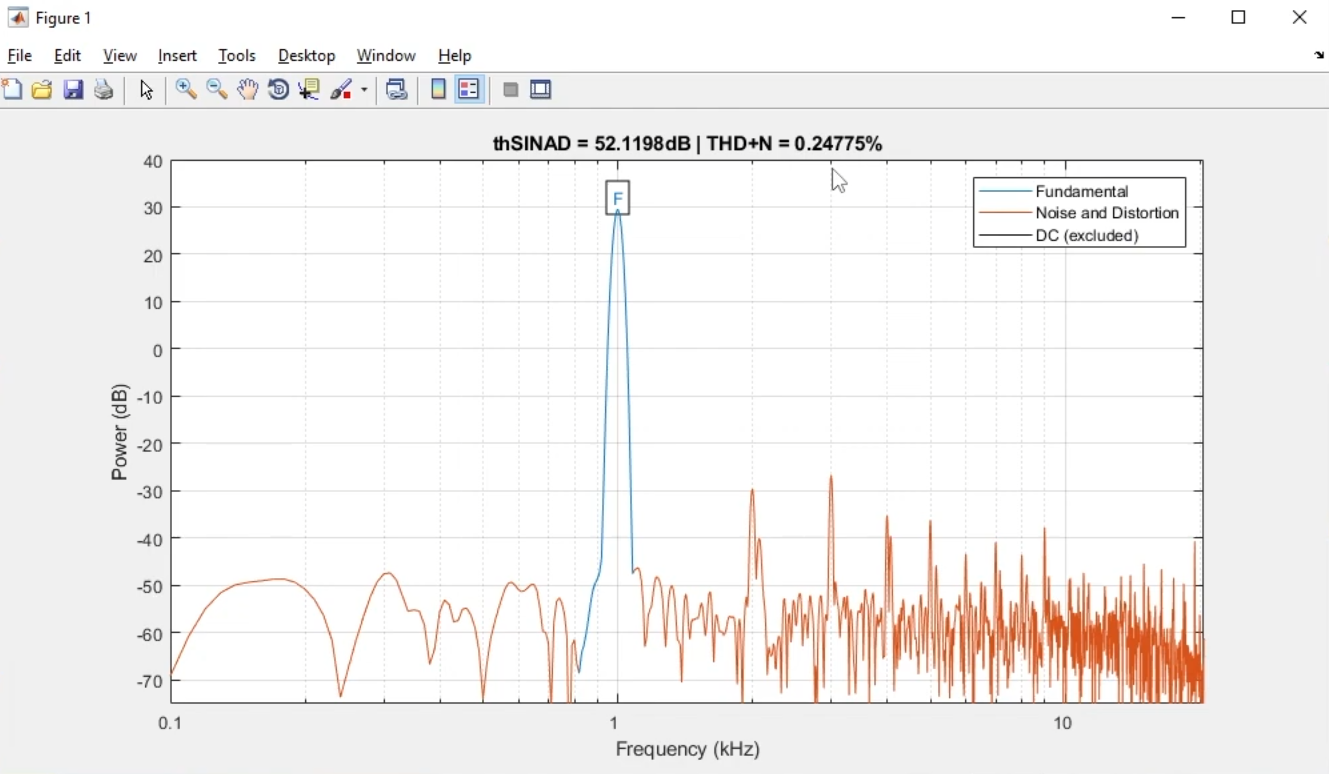The height and width of the screenshot is (774, 1329).
Task: Open a file using the folder icon
Action: click(x=42, y=90)
